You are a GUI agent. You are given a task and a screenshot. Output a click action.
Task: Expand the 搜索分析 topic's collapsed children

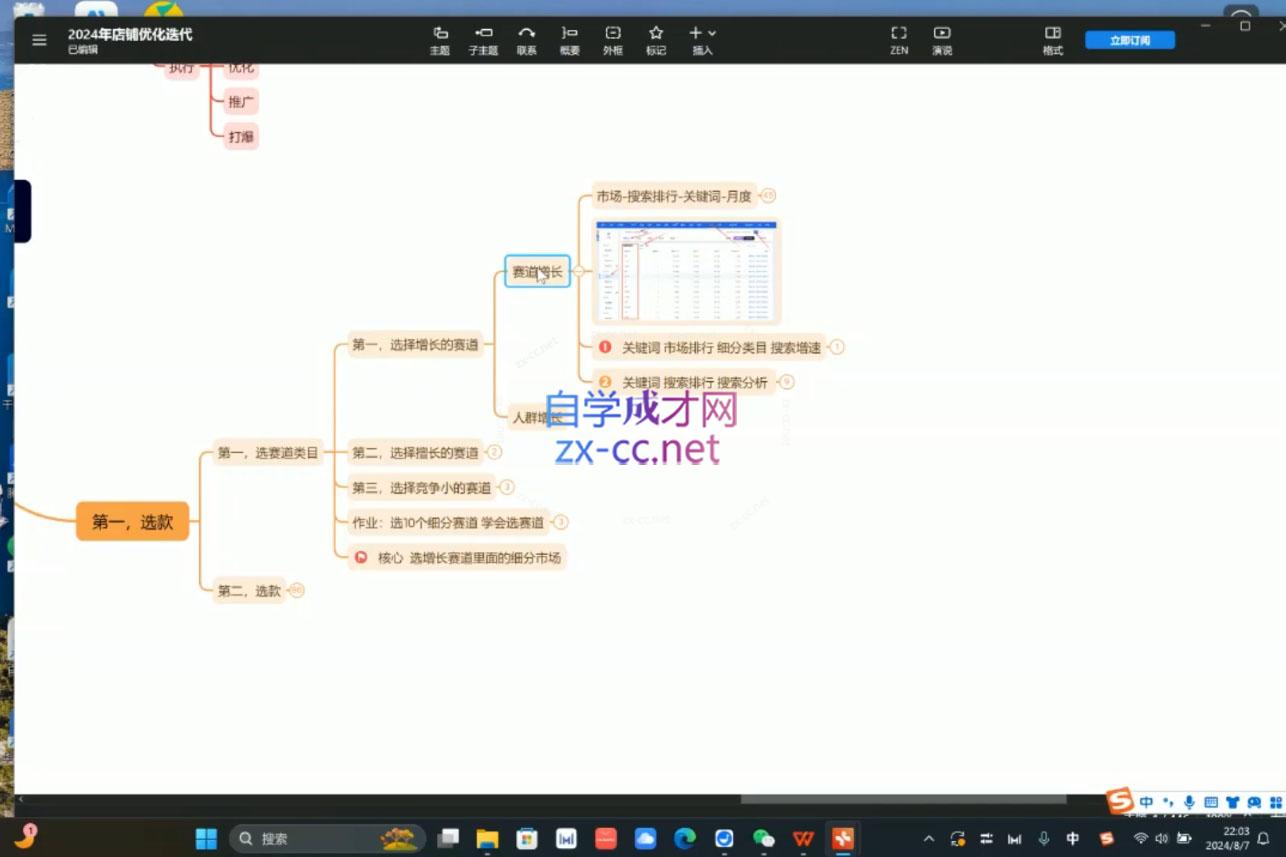pos(787,382)
